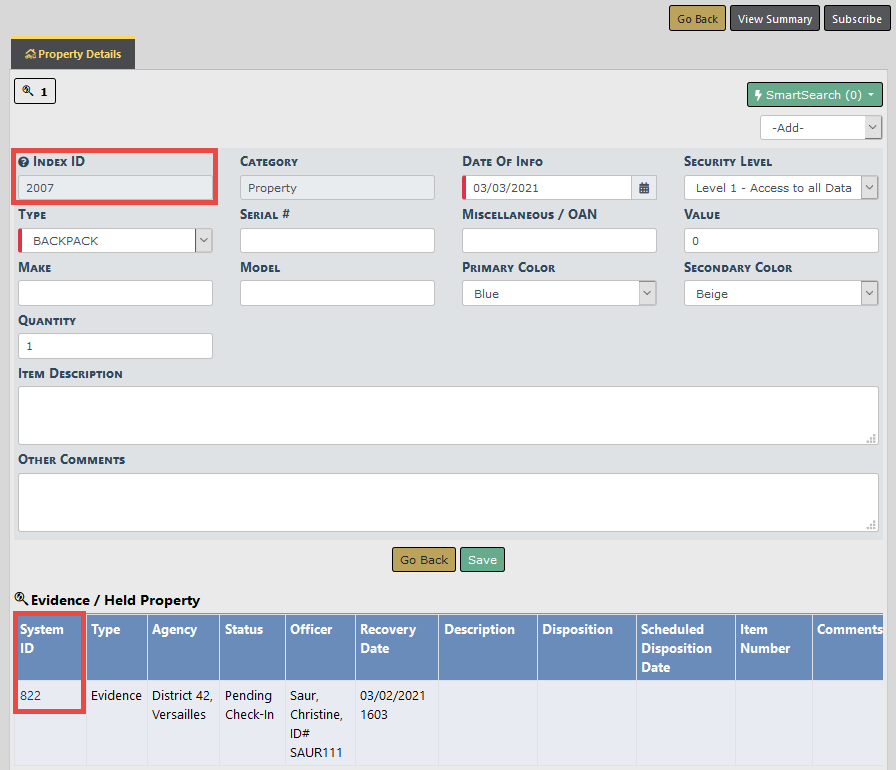Open evidence record with System ID 822
Viewport: 896px width, 770px height.
coord(30,696)
